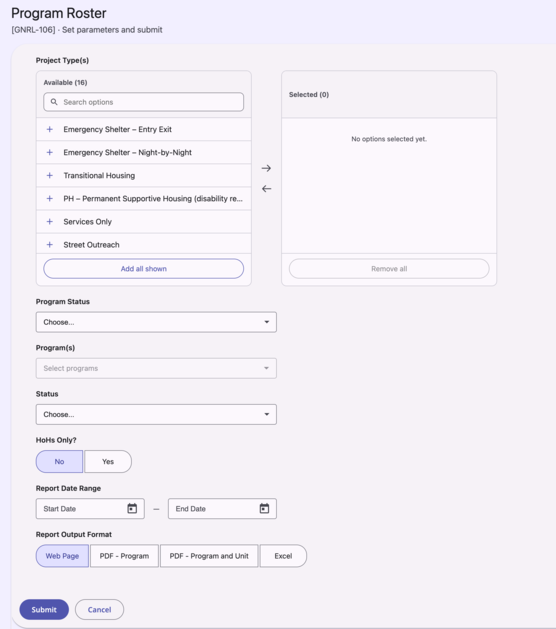Set HoHs Only to No
This screenshot has width=556, height=629.
pyautogui.click(x=59, y=461)
